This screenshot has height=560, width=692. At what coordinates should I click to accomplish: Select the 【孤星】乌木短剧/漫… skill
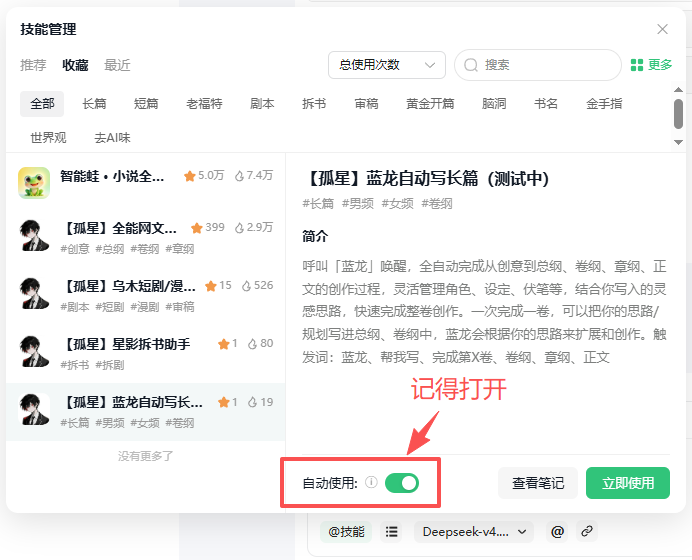146,295
